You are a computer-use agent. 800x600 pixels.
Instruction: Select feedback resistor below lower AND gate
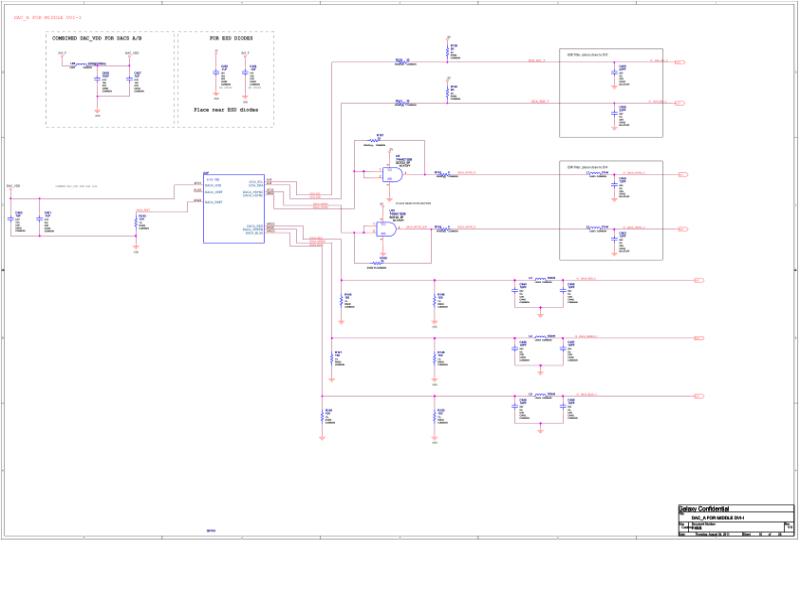click(378, 263)
